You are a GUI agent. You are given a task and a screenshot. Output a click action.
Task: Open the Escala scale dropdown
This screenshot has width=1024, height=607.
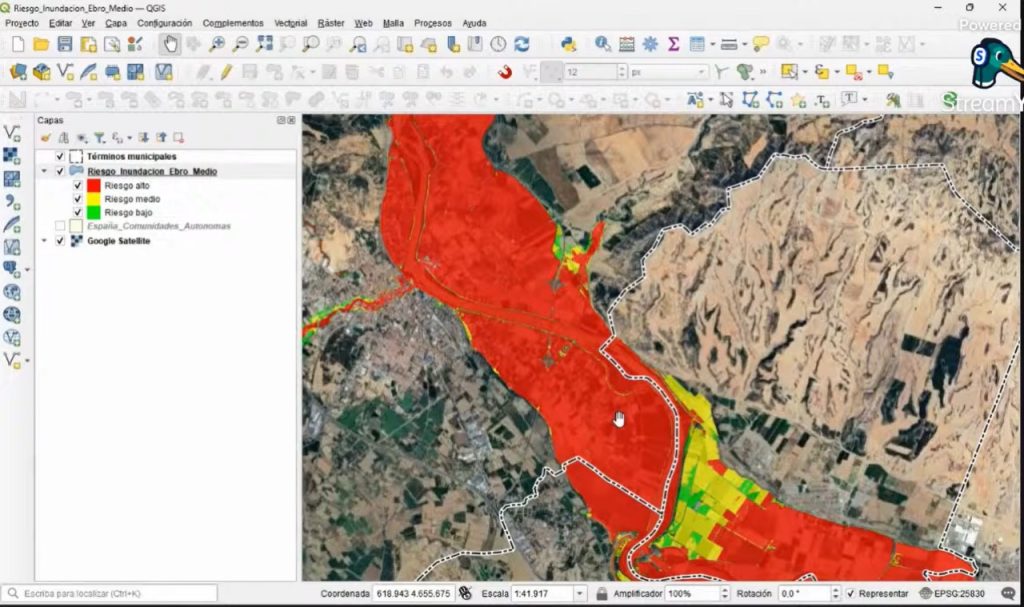coord(579,593)
